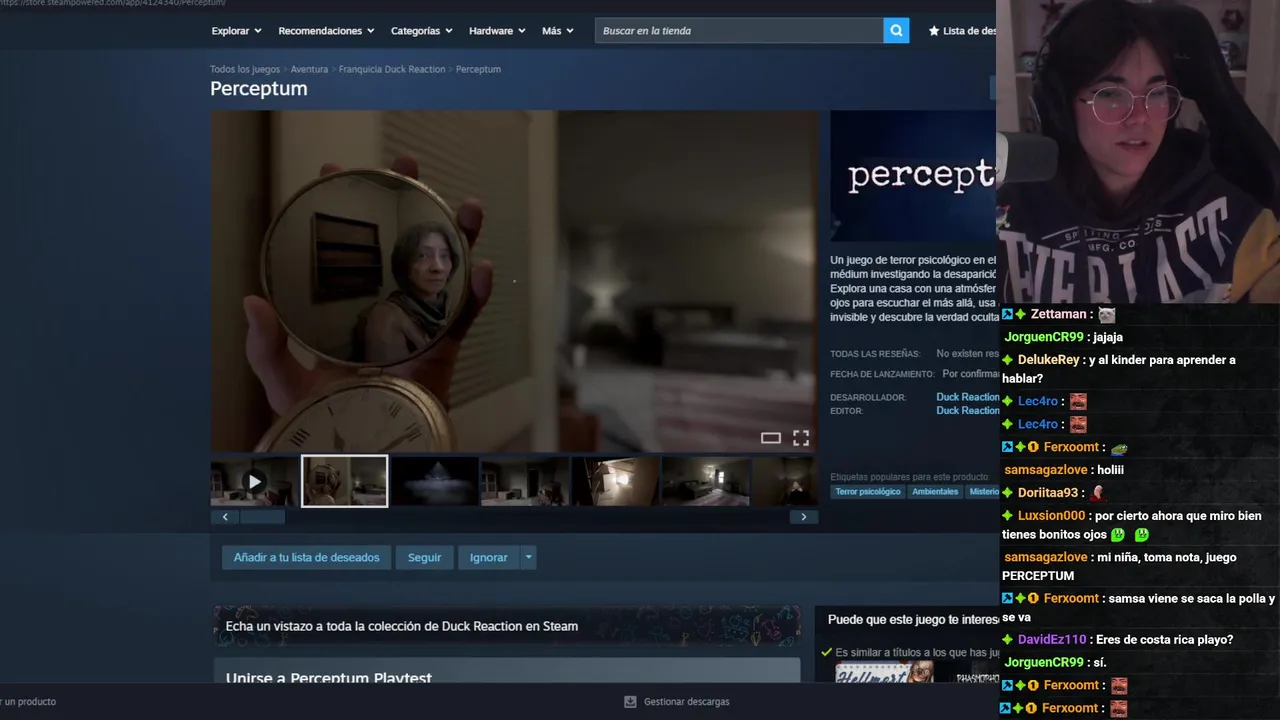Play the trailer video thumbnail
The height and width of the screenshot is (720, 1280).
pyautogui.click(x=254, y=481)
